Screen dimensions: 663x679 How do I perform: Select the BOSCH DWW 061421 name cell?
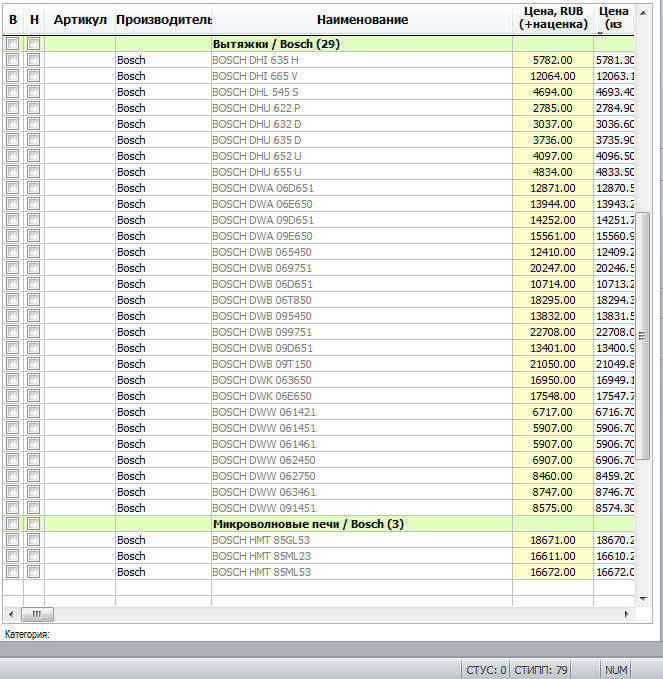(x=362, y=412)
